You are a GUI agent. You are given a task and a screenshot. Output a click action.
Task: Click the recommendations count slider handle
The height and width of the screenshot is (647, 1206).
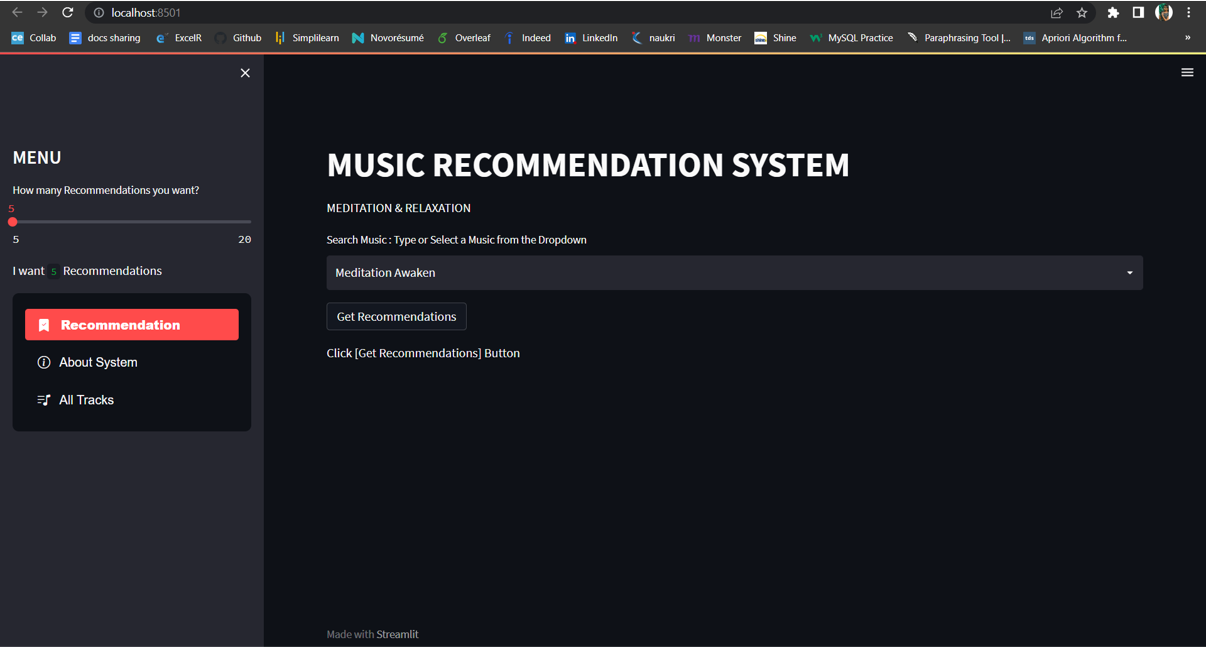[x=13, y=221]
